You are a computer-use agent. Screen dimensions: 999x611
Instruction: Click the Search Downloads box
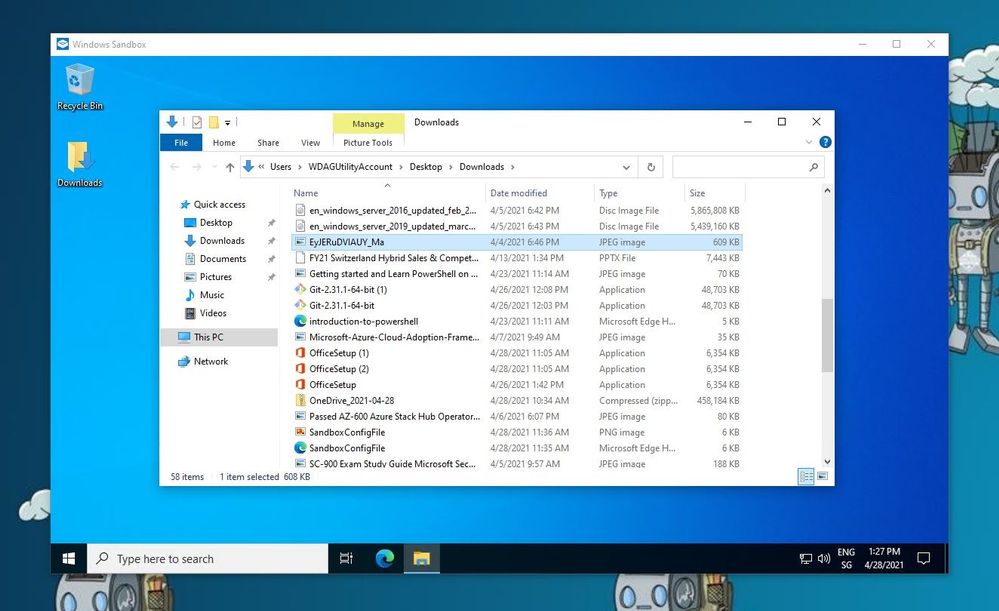(x=747, y=167)
